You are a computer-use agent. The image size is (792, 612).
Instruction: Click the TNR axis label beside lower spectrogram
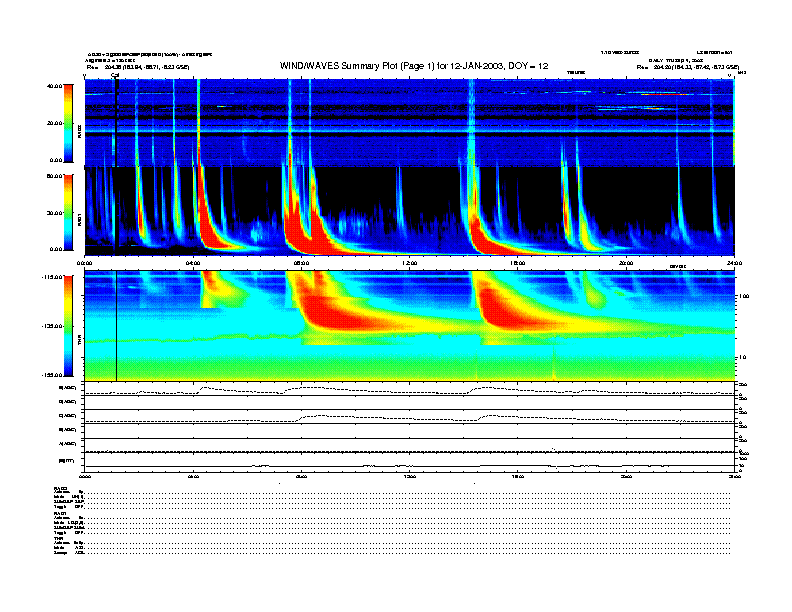(79, 341)
